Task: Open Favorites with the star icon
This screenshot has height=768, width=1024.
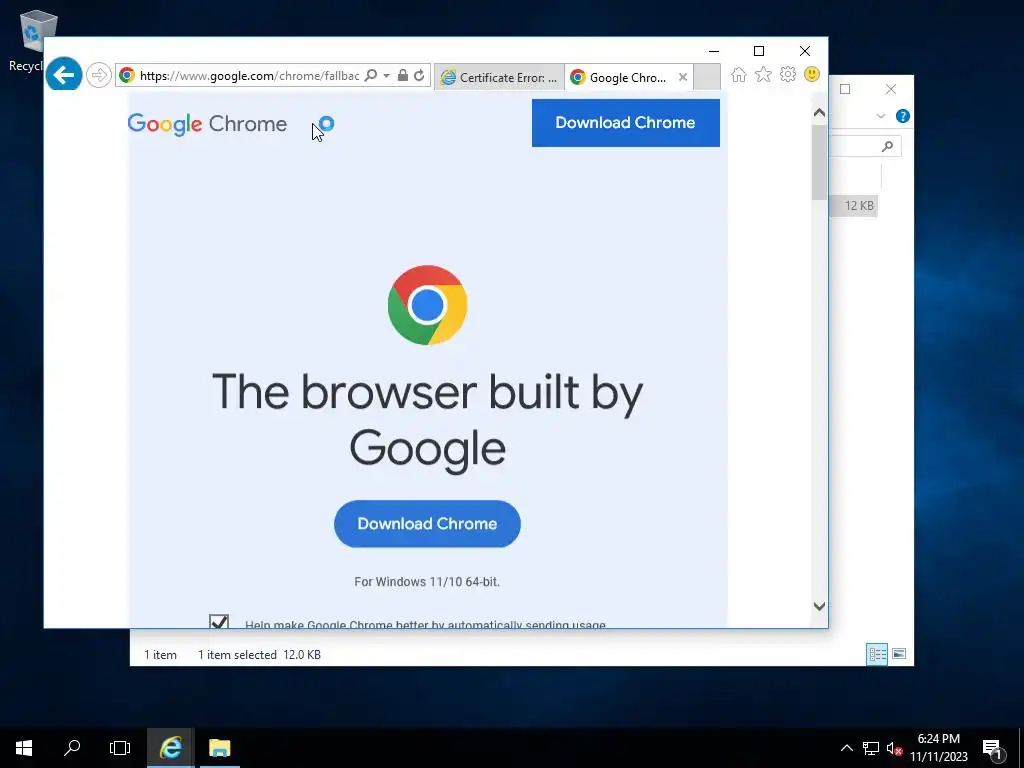Action: tap(763, 74)
